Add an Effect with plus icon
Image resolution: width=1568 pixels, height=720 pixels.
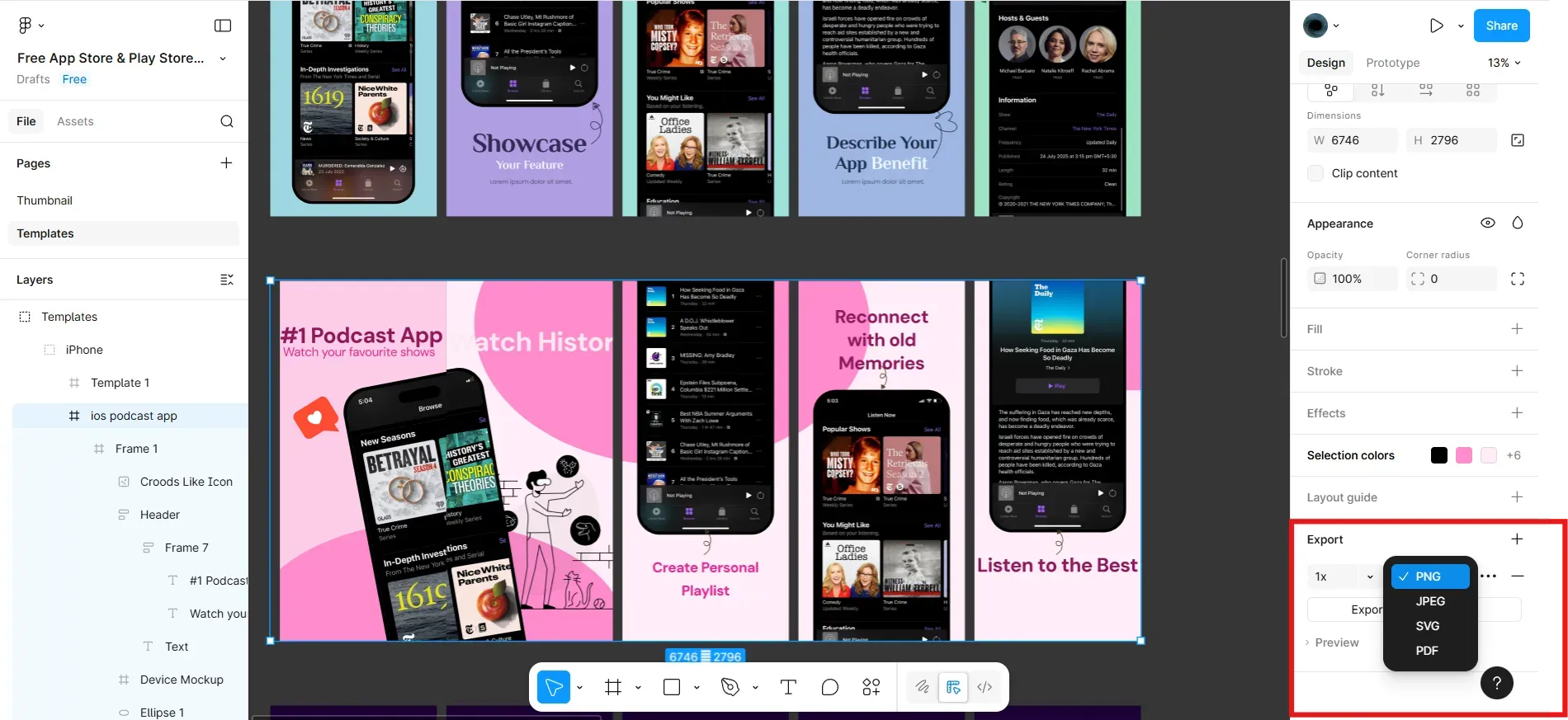click(x=1517, y=412)
